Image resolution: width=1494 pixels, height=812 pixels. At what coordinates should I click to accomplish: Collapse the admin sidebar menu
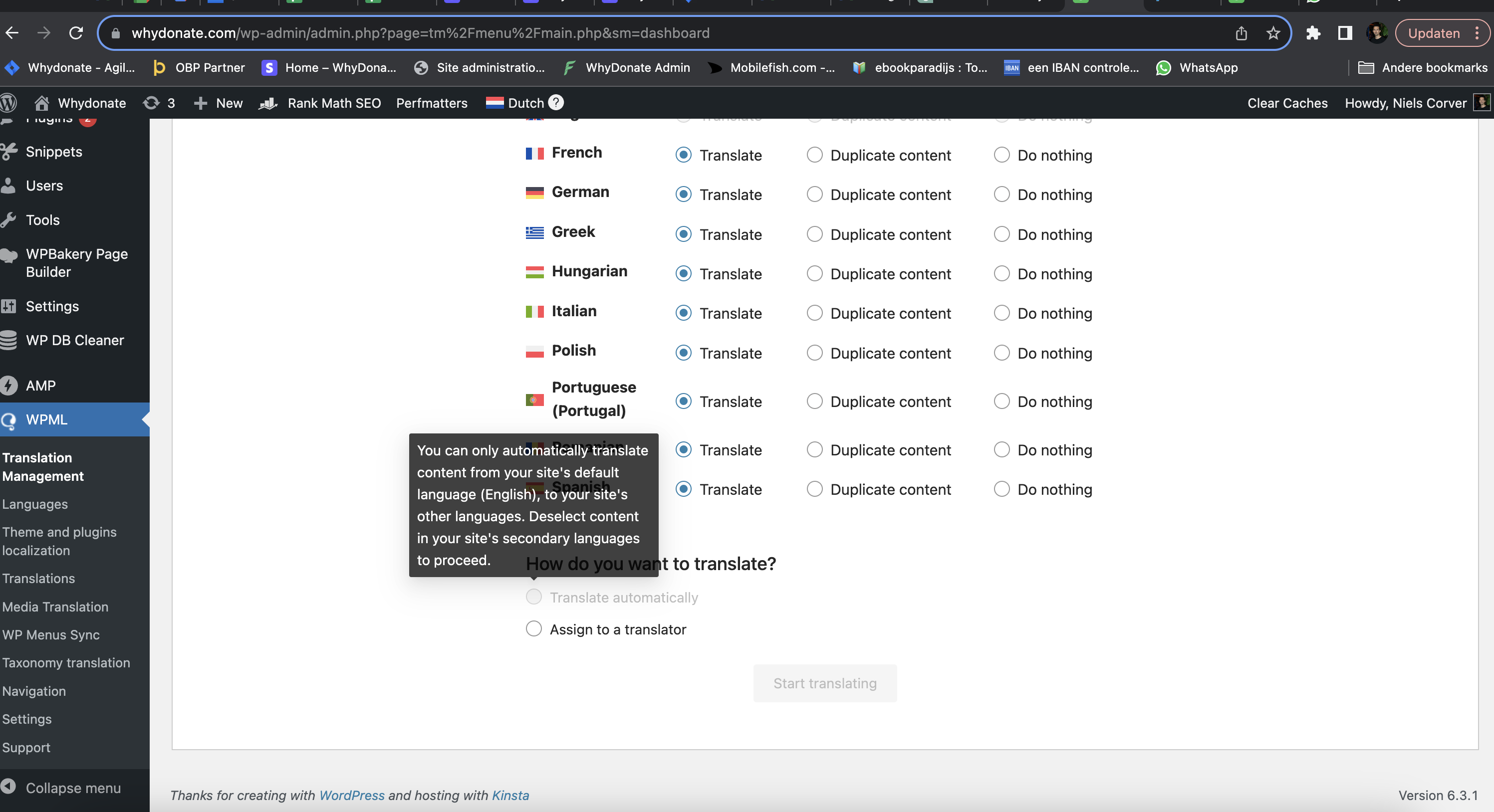coord(61,788)
